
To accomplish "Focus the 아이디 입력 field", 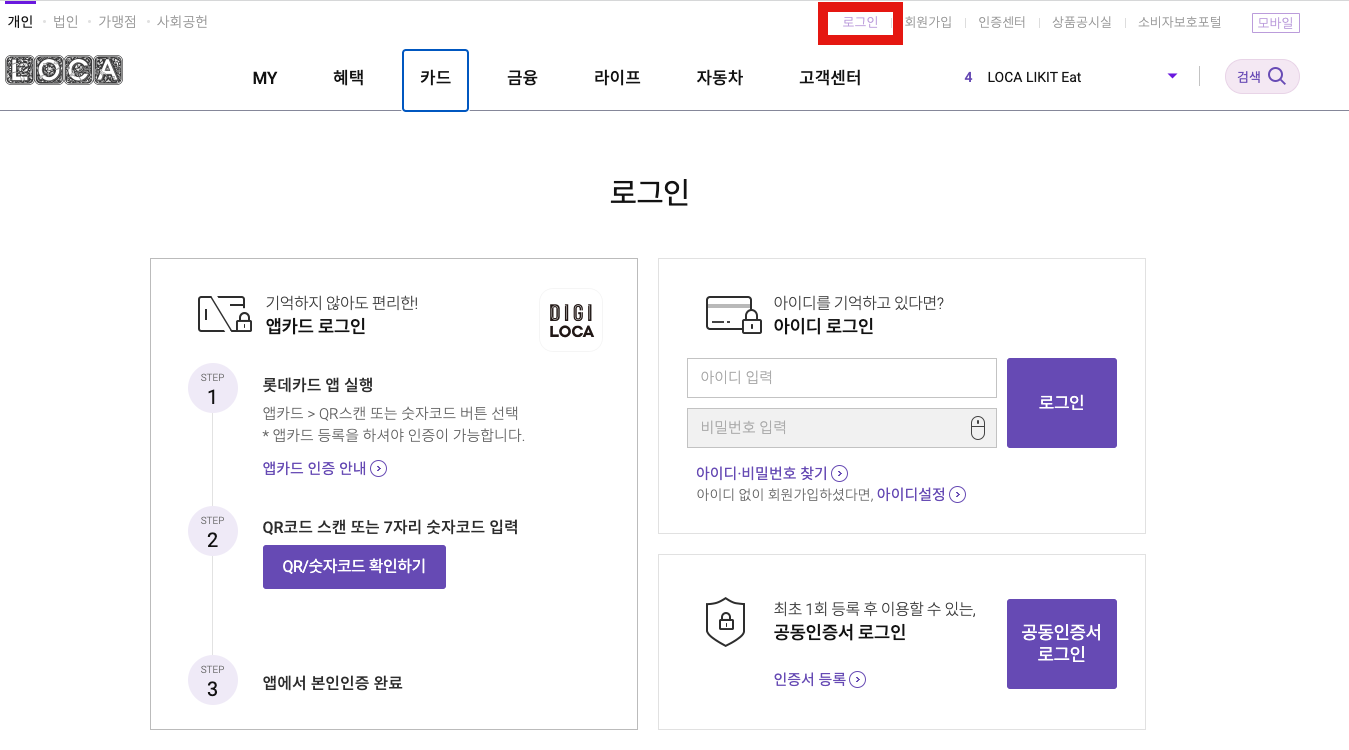I will (x=841, y=378).
